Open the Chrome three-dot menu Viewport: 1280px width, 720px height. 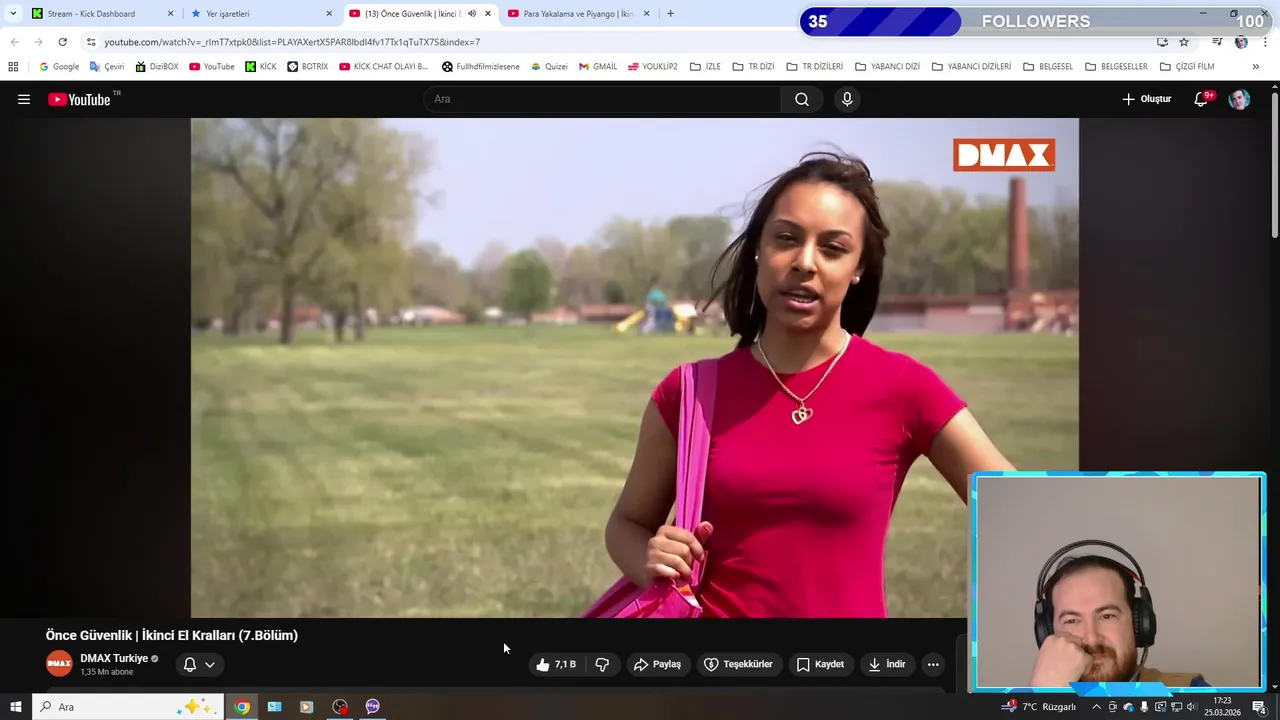(x=1266, y=42)
